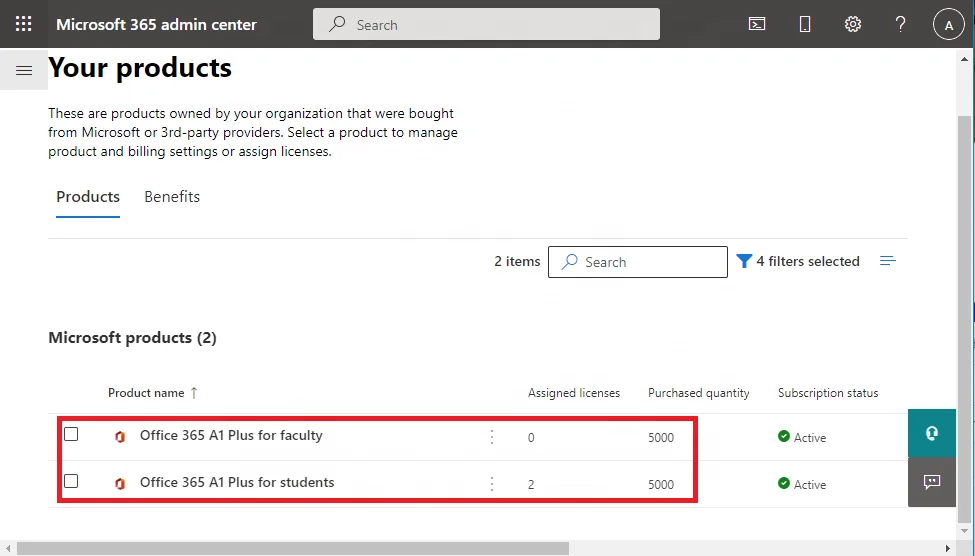Click assigned licenses value 2
The height and width of the screenshot is (556, 975).
click(531, 484)
